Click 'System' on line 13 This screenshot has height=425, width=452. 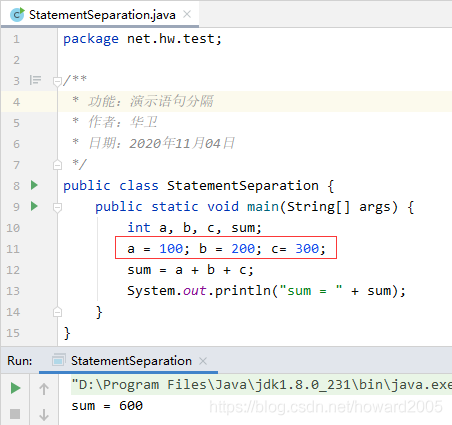coord(151,291)
